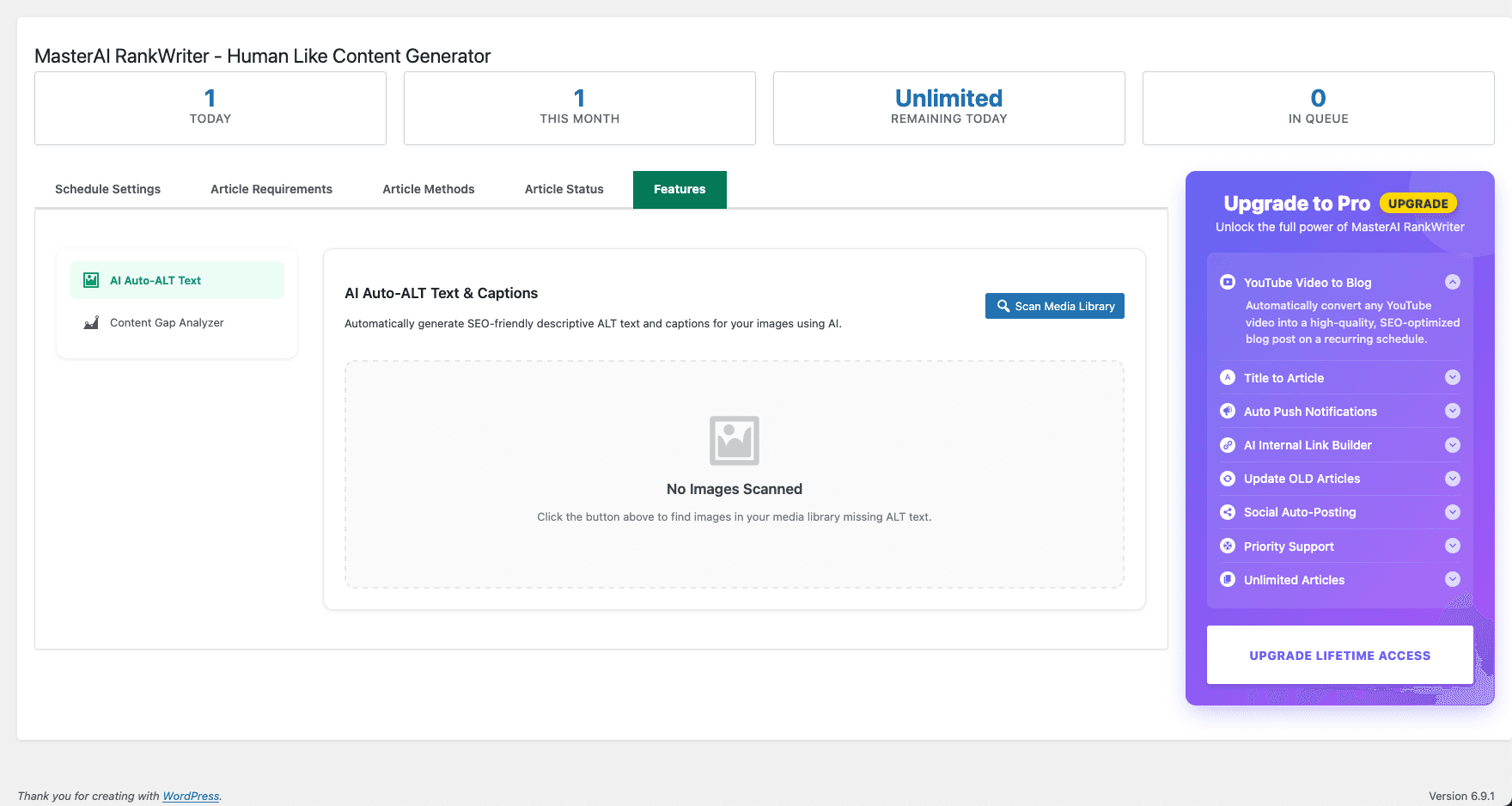Click the No Images Scanned placeholder image
This screenshot has width=1512, height=806.
coord(735,440)
